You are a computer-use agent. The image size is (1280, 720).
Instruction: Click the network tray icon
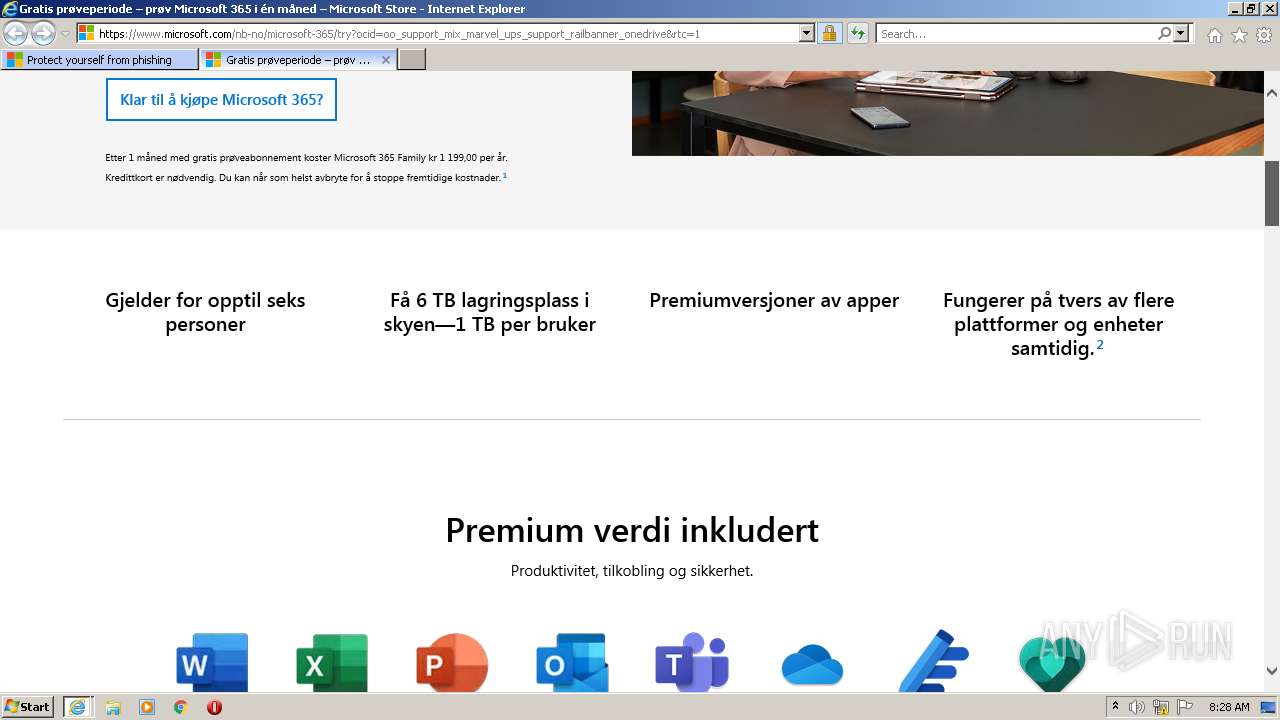(1161, 707)
